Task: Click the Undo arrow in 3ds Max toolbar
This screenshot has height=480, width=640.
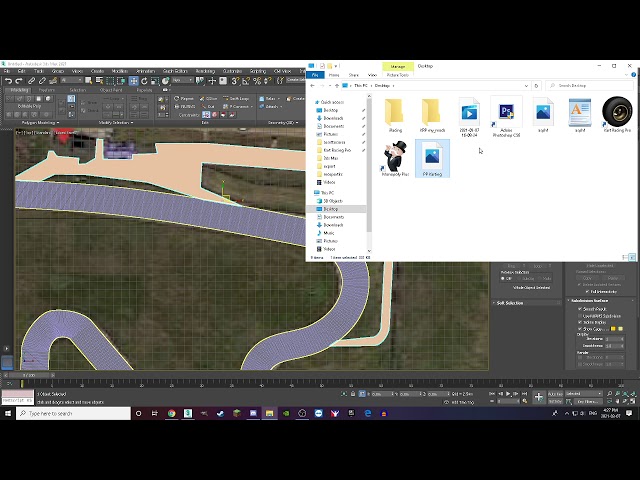Action: click(9, 81)
